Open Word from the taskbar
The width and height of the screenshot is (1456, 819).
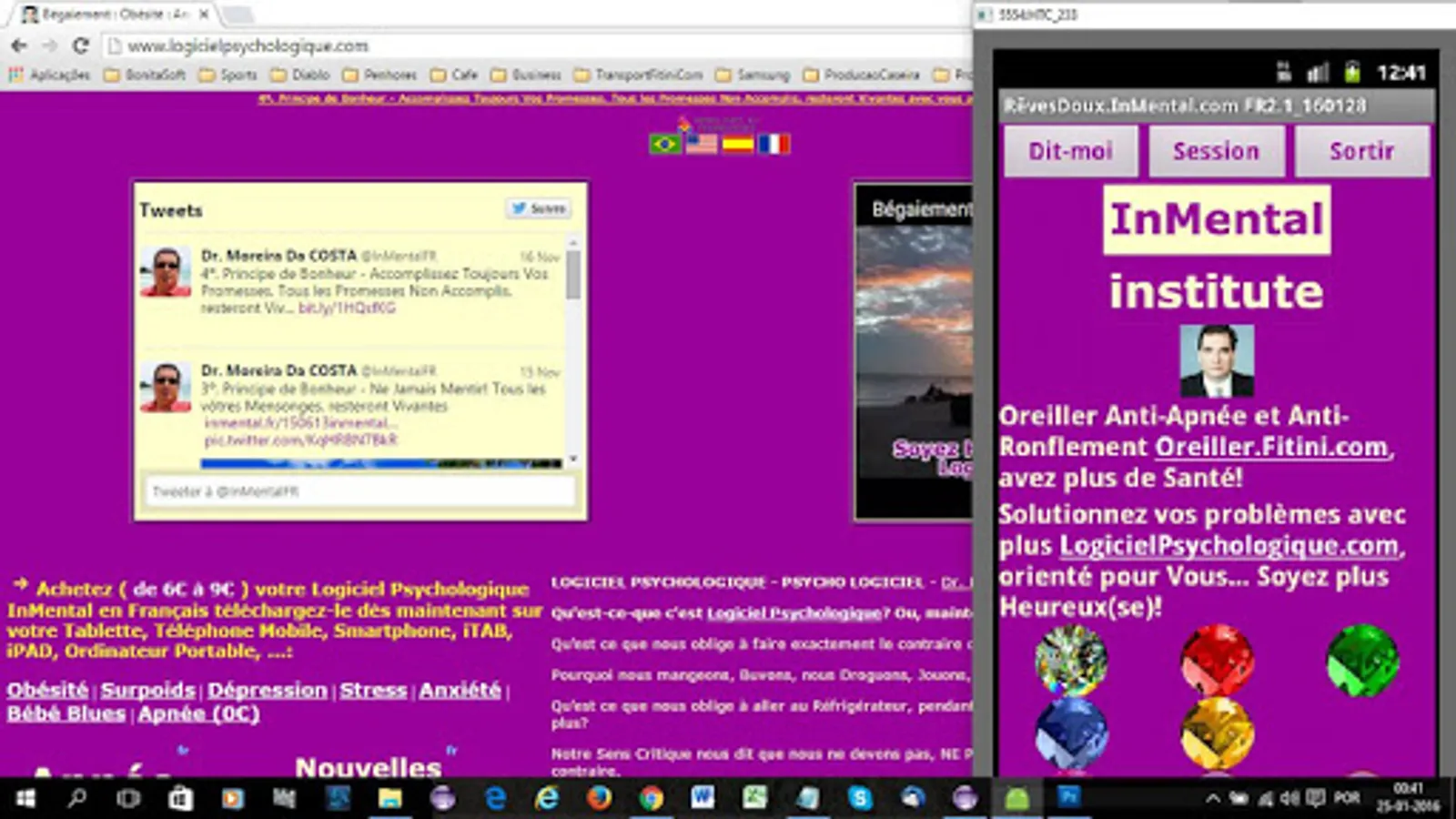pos(703,798)
